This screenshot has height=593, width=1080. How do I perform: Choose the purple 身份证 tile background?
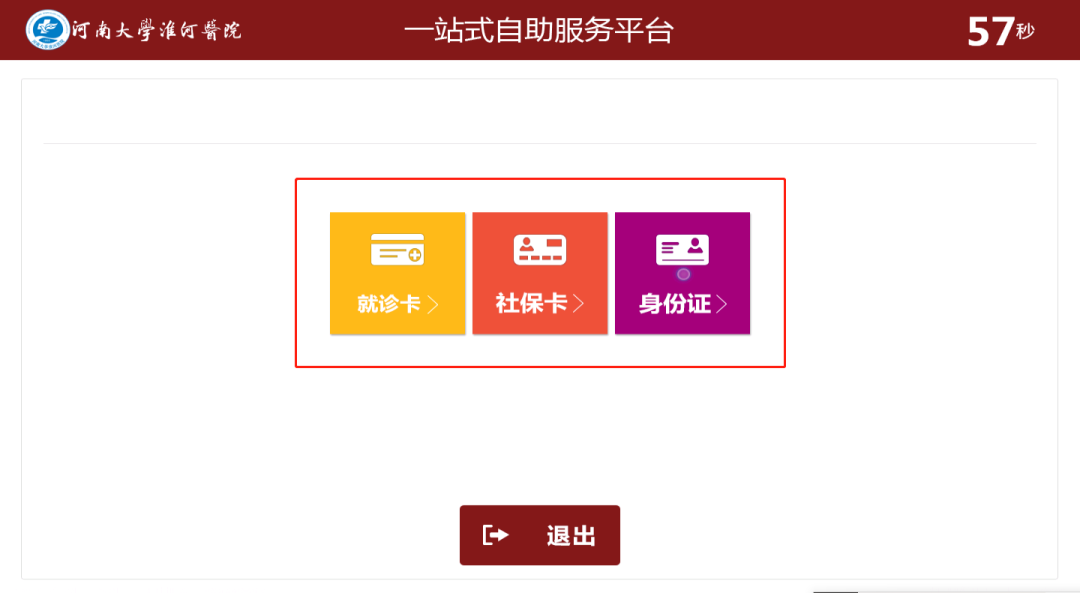pyautogui.click(x=682, y=273)
